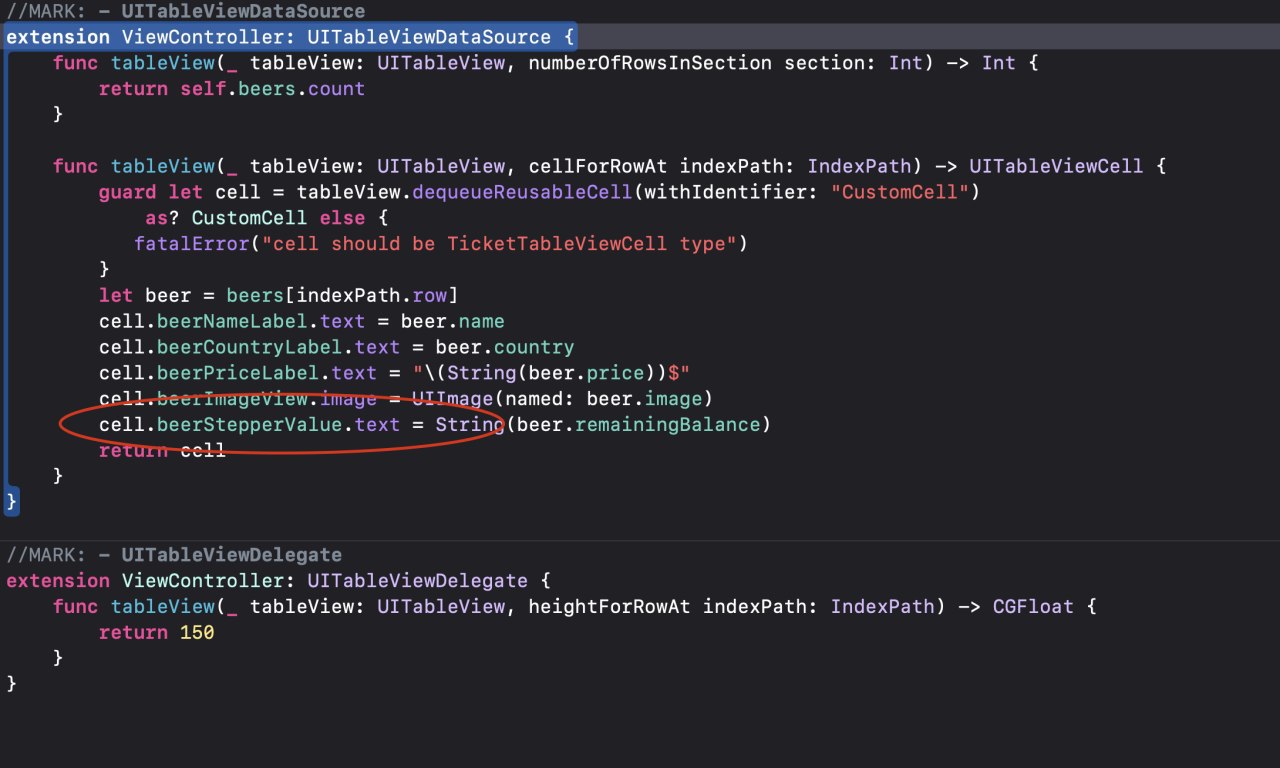Click 'as? CustomCell else' line
This screenshot has height=768, width=1280.
pyautogui.click(x=266, y=218)
